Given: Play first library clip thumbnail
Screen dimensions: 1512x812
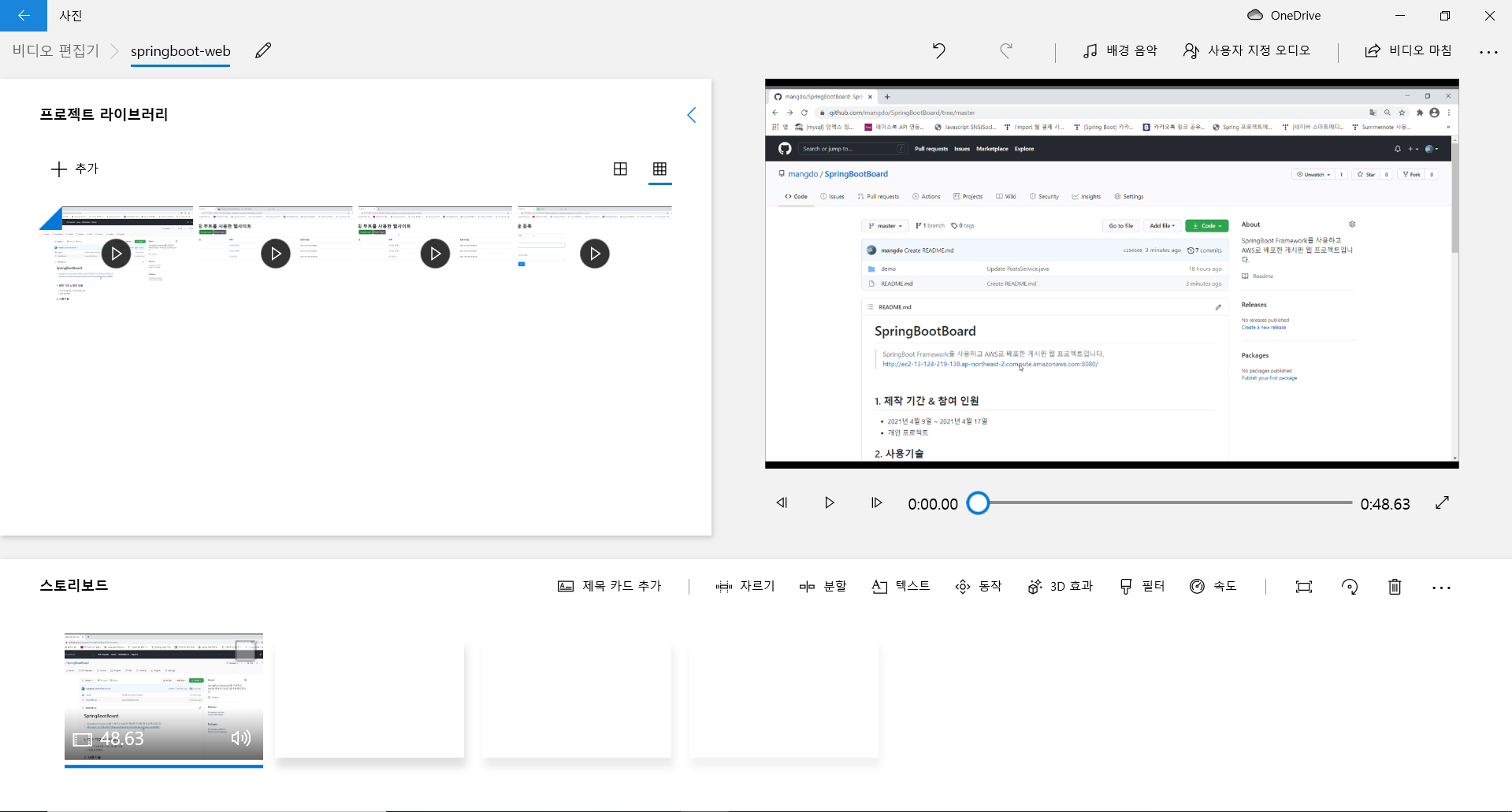Looking at the screenshot, I should (117, 254).
